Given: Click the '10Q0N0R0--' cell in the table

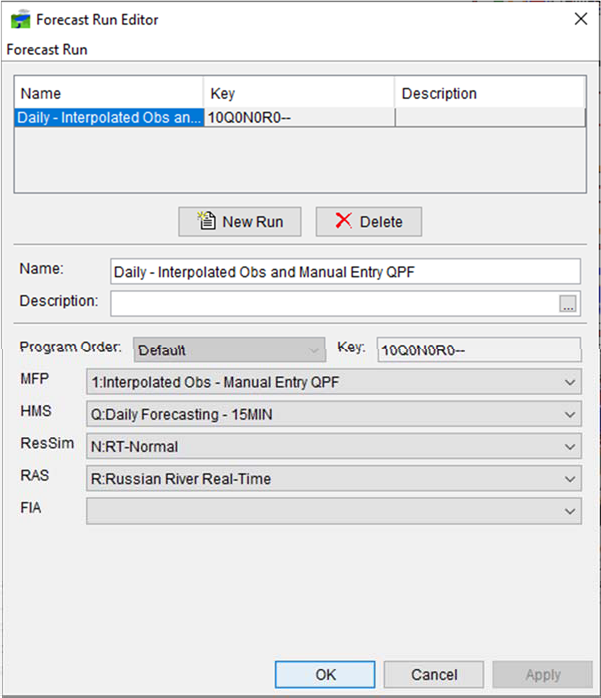Looking at the screenshot, I should [x=299, y=118].
